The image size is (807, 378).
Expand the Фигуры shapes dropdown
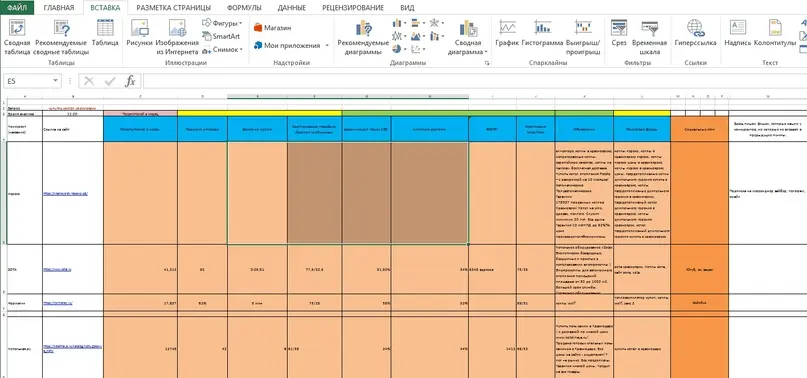click(x=222, y=23)
